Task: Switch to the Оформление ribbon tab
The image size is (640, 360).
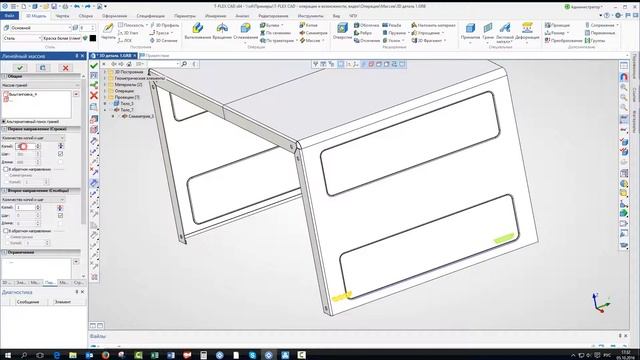Action: click(x=115, y=16)
